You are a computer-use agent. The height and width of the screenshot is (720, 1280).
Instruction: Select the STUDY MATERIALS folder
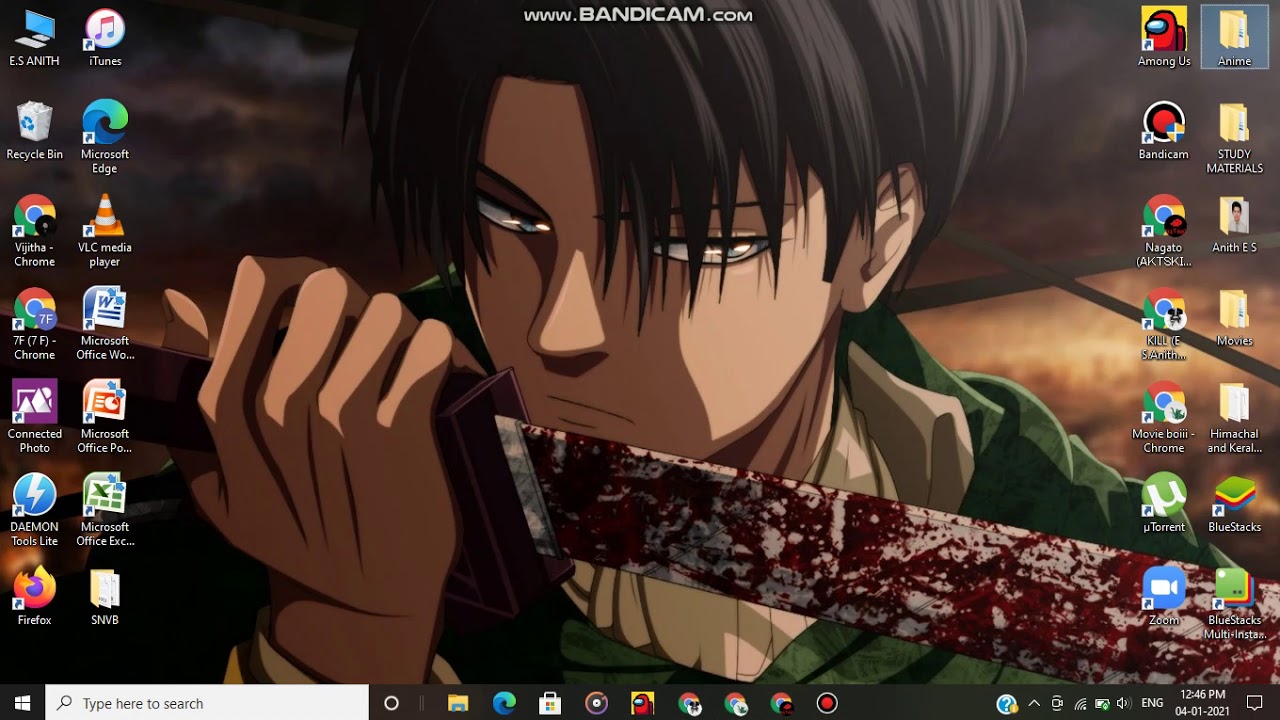(1234, 138)
